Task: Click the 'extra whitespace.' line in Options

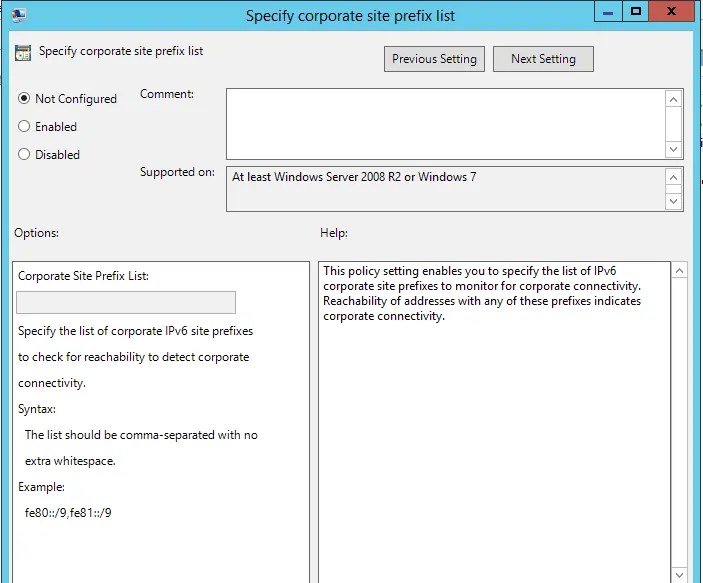Action: pyautogui.click(x=70, y=461)
